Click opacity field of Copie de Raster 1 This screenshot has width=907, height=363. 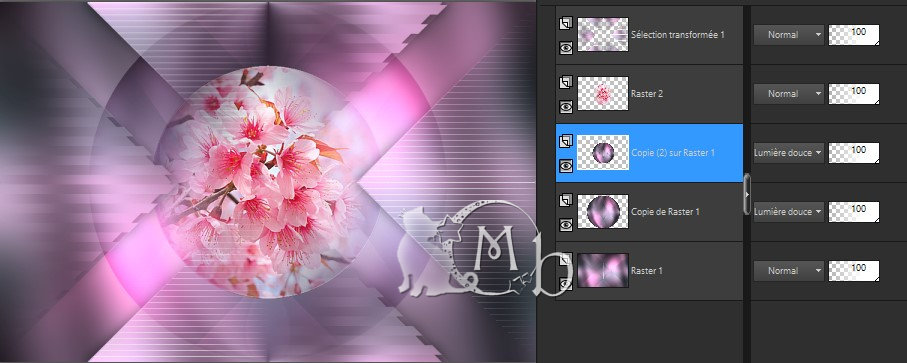(x=854, y=212)
